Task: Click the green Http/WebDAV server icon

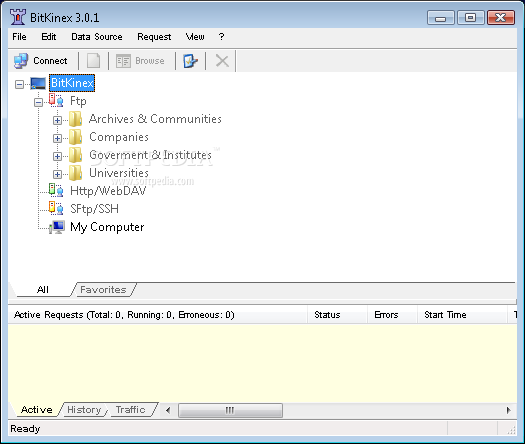Action: coord(56,190)
